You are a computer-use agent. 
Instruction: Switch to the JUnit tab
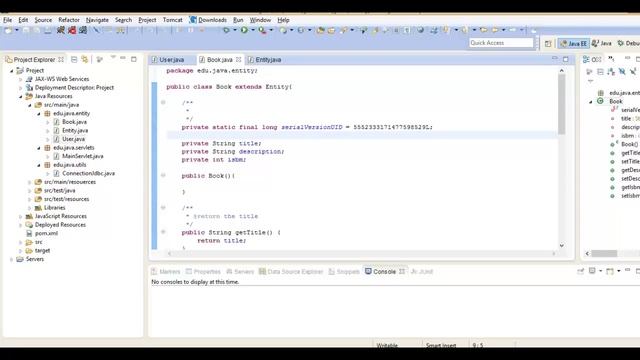tap(422, 271)
